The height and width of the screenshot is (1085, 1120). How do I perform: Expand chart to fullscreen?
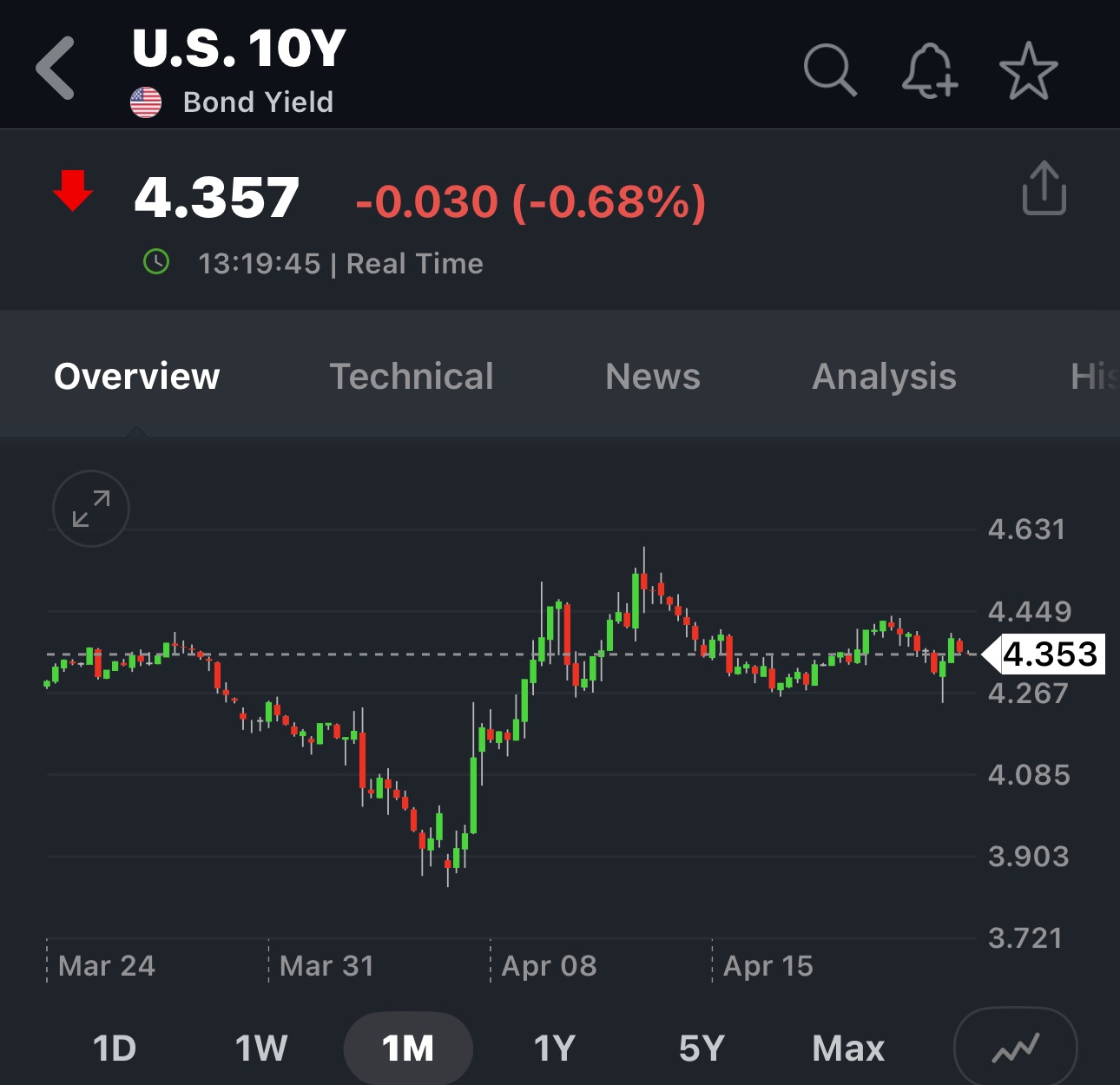pos(91,509)
